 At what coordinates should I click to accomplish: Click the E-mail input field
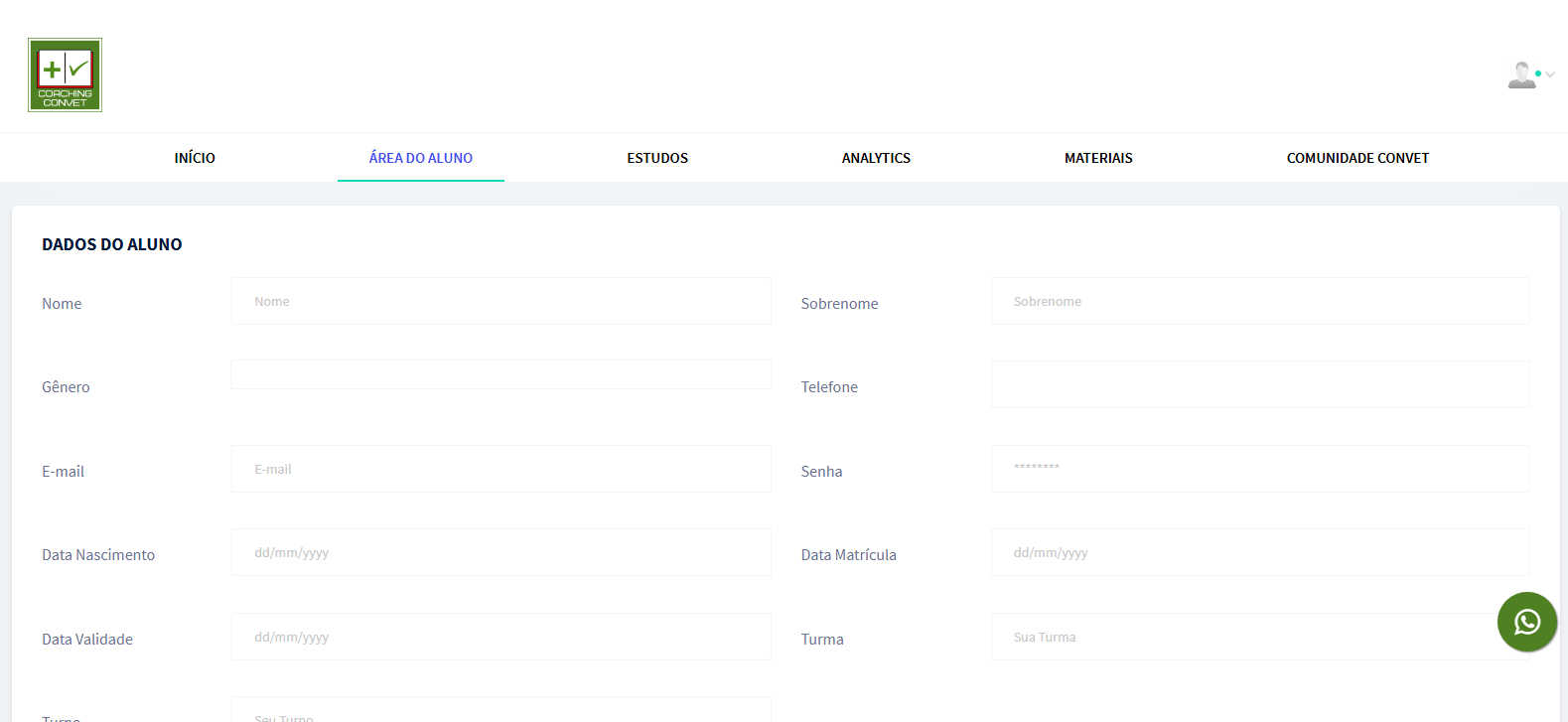[x=500, y=469]
